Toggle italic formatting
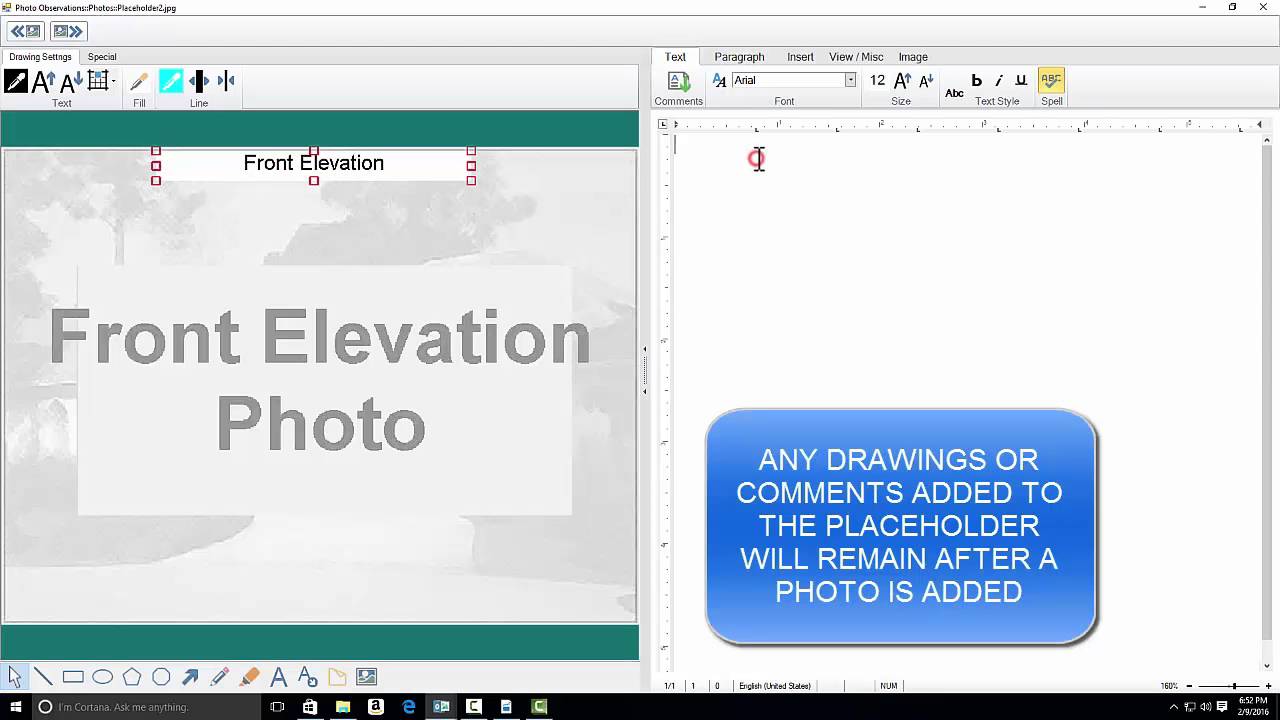The image size is (1280, 720). [x=999, y=80]
